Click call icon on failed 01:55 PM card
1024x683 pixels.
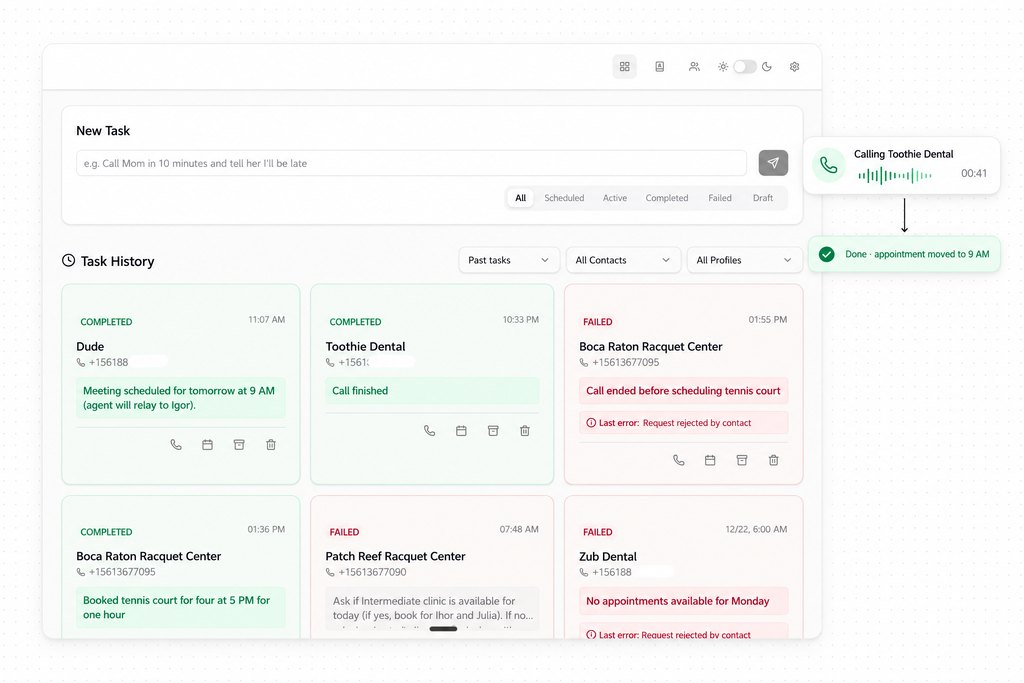tap(679, 460)
